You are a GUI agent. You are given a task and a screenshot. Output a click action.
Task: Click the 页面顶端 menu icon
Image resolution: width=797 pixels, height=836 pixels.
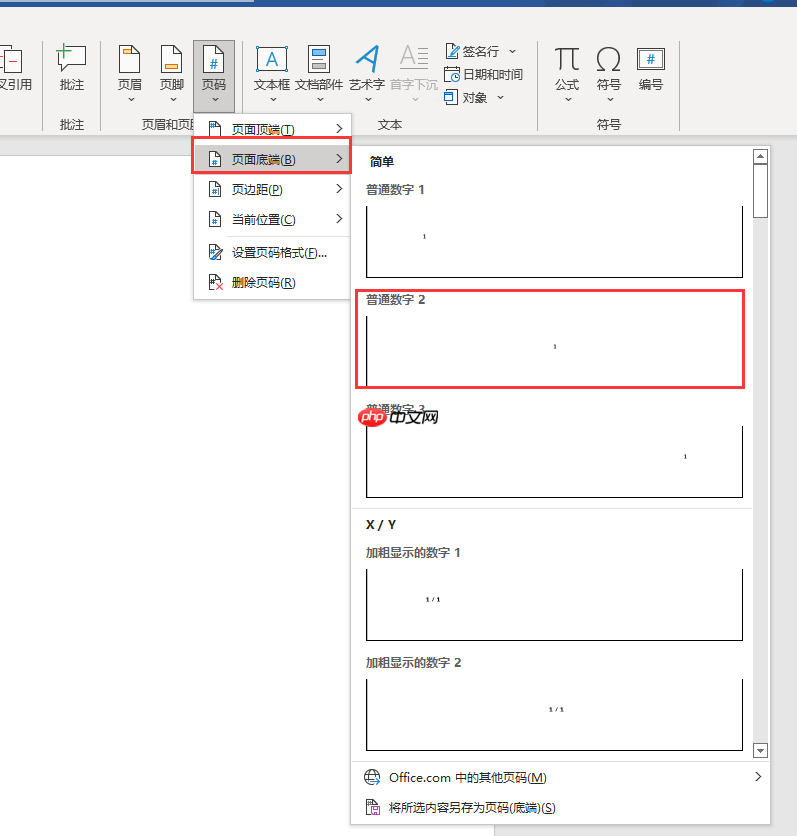(215, 129)
